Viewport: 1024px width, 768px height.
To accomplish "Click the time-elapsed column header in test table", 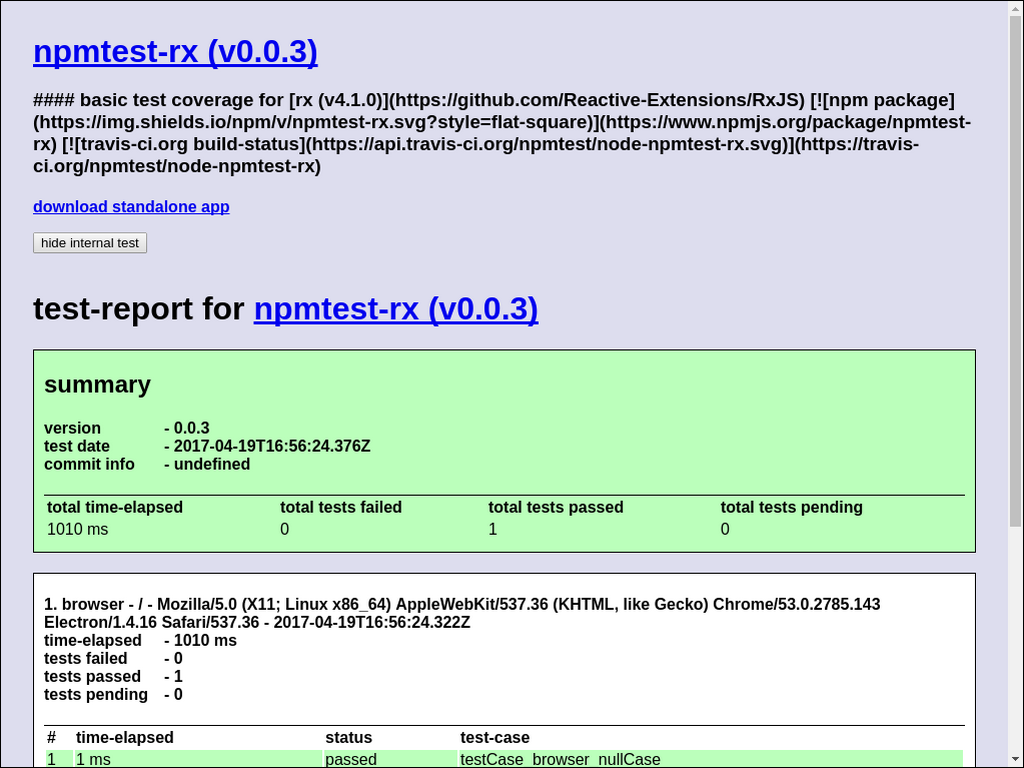I will (125, 737).
